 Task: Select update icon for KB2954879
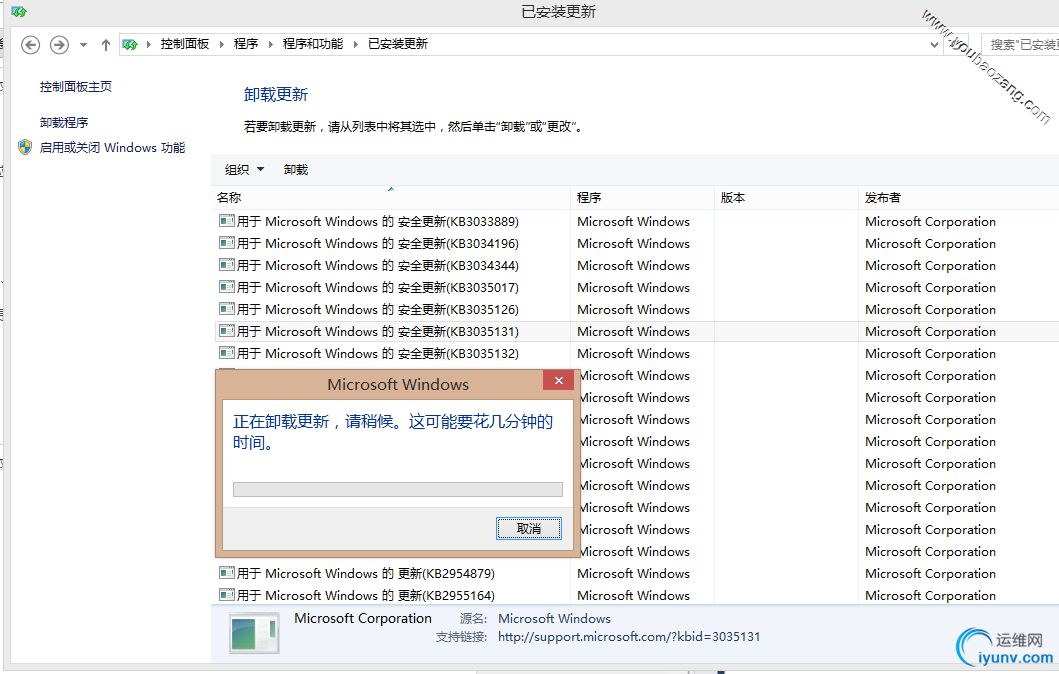(x=227, y=573)
